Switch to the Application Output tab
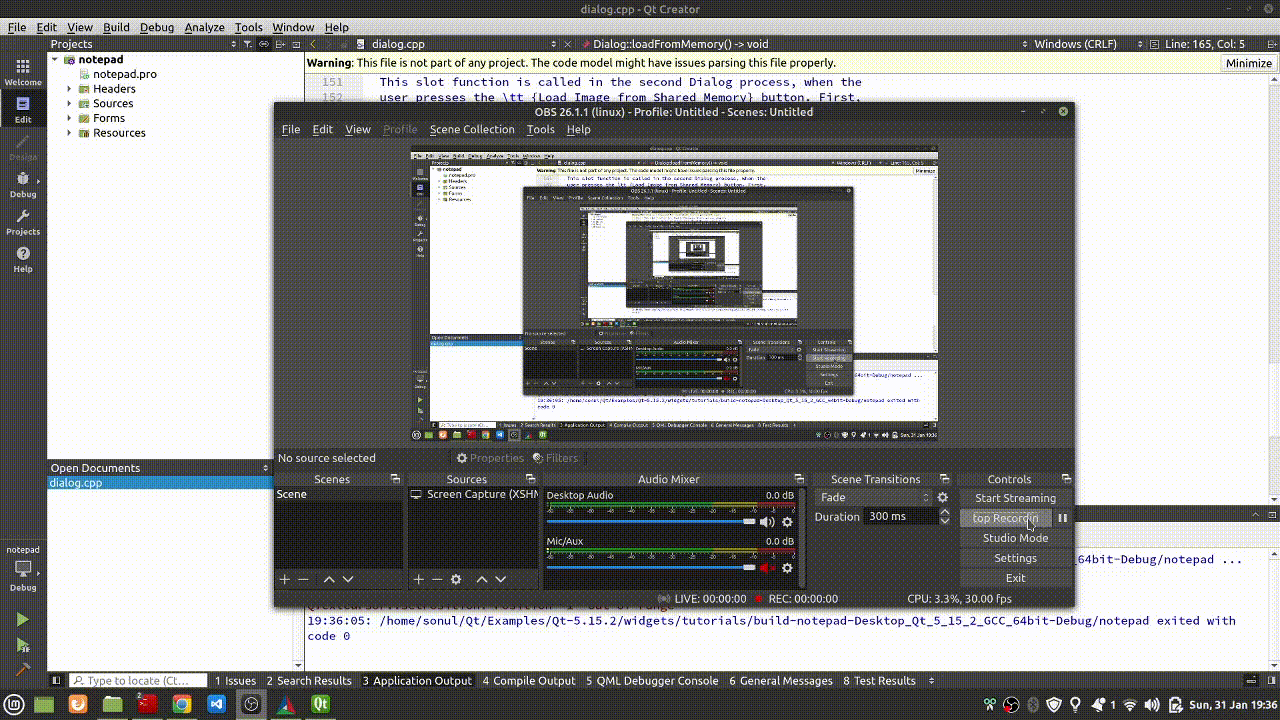Screen dimensions: 1280x720 417,680
